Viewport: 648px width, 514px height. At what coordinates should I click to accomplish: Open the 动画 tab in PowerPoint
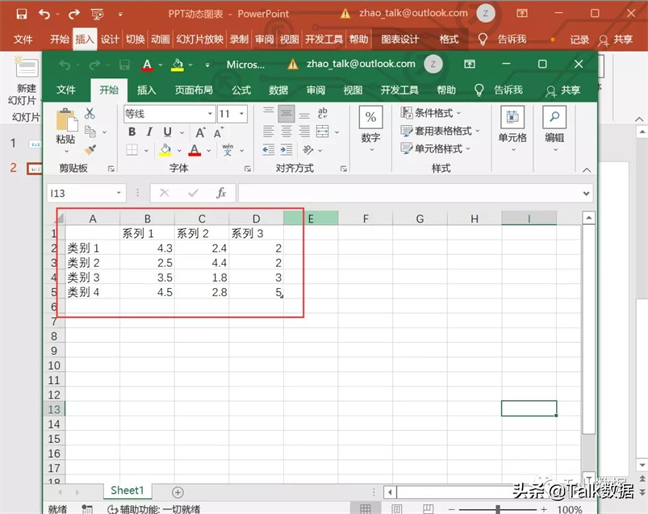[x=160, y=39]
